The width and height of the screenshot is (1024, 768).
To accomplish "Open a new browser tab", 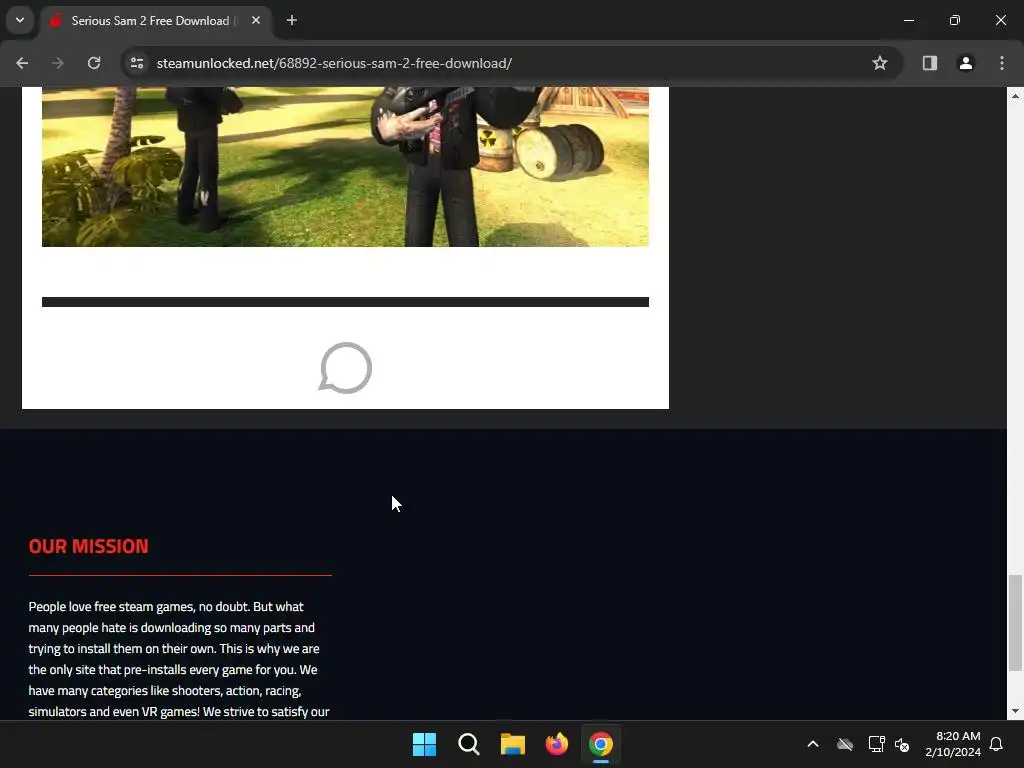I will point(292,20).
